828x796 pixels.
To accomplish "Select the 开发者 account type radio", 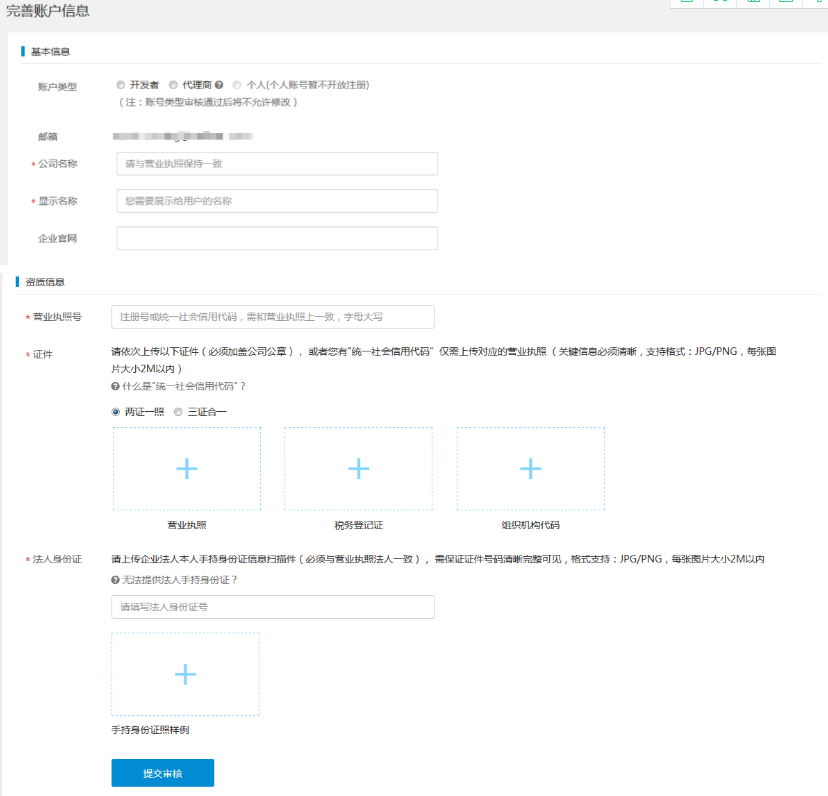I will (121, 86).
